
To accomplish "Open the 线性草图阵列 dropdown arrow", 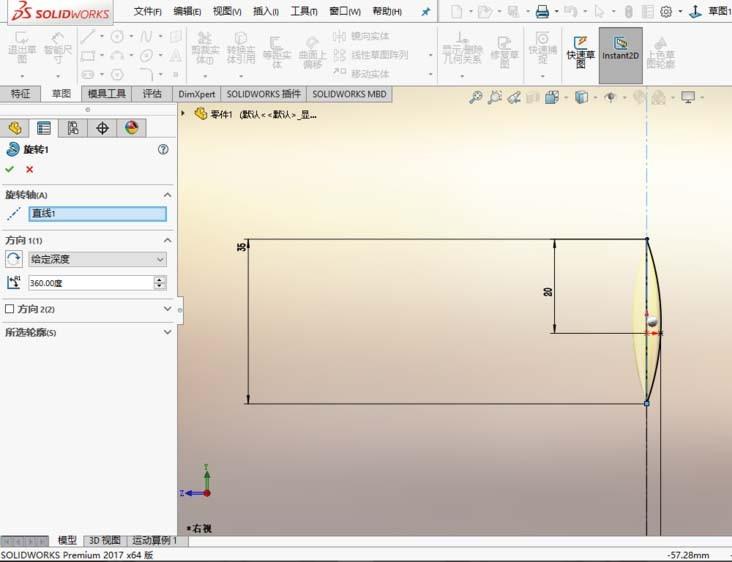I will (x=430, y=55).
